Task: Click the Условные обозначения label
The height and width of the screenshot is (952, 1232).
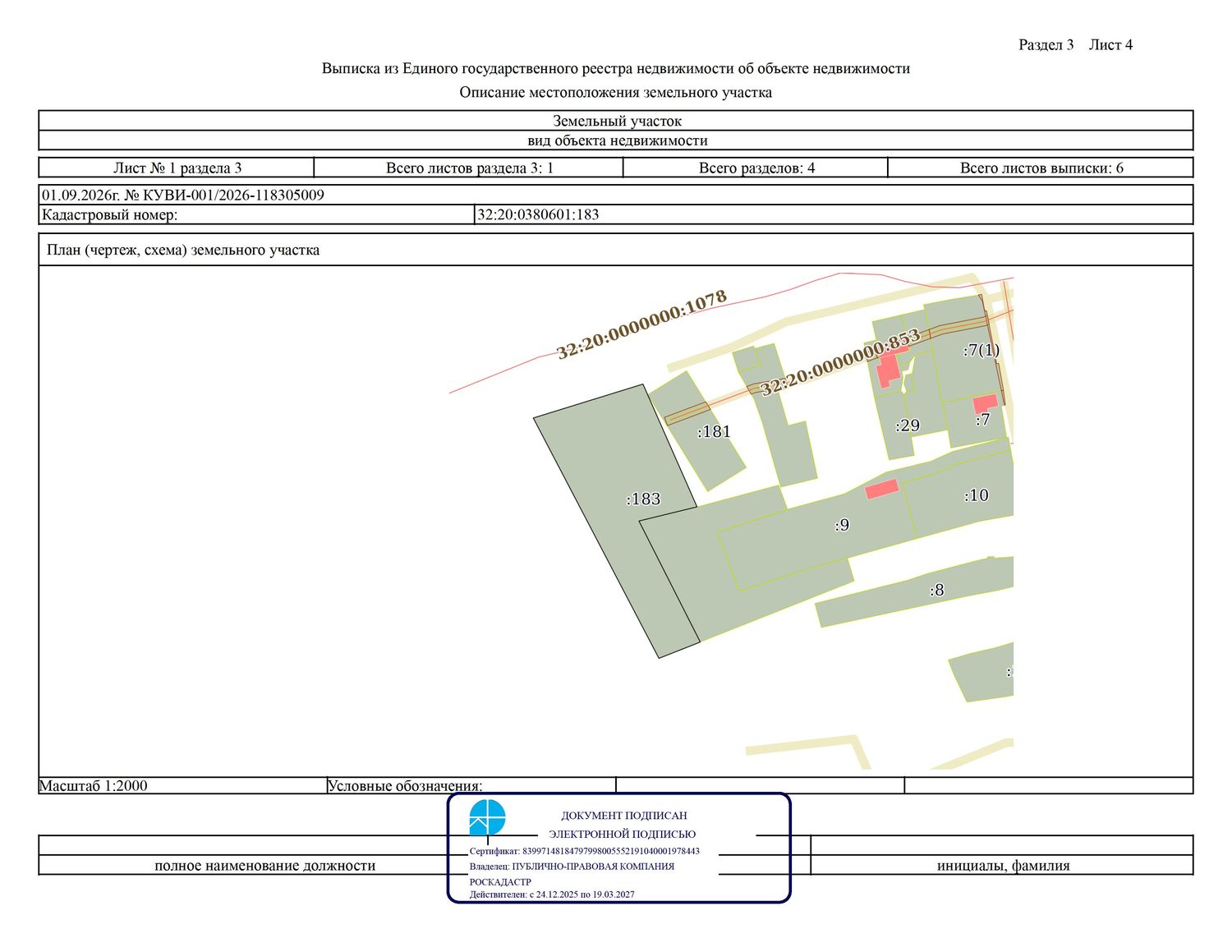Action: point(405,786)
